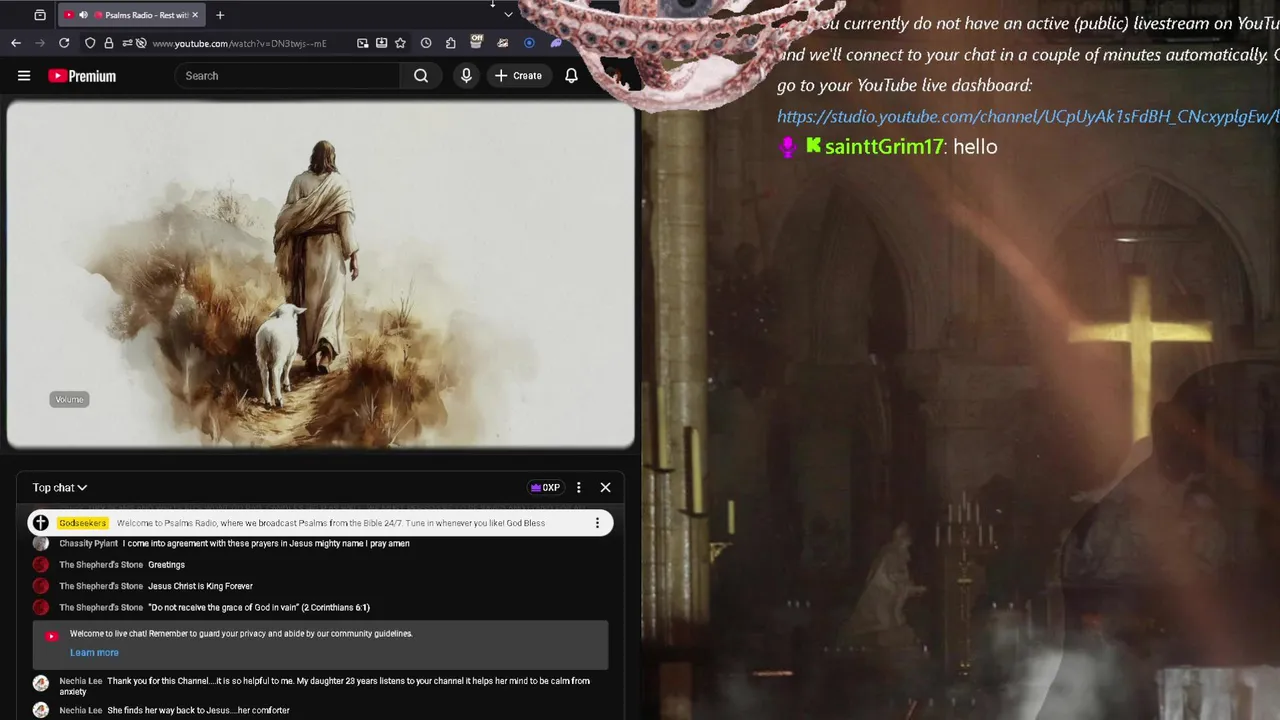Viewport: 1280px width, 720px height.
Task: Click the Kick icon beside sainttGrim17
Action: point(813,145)
